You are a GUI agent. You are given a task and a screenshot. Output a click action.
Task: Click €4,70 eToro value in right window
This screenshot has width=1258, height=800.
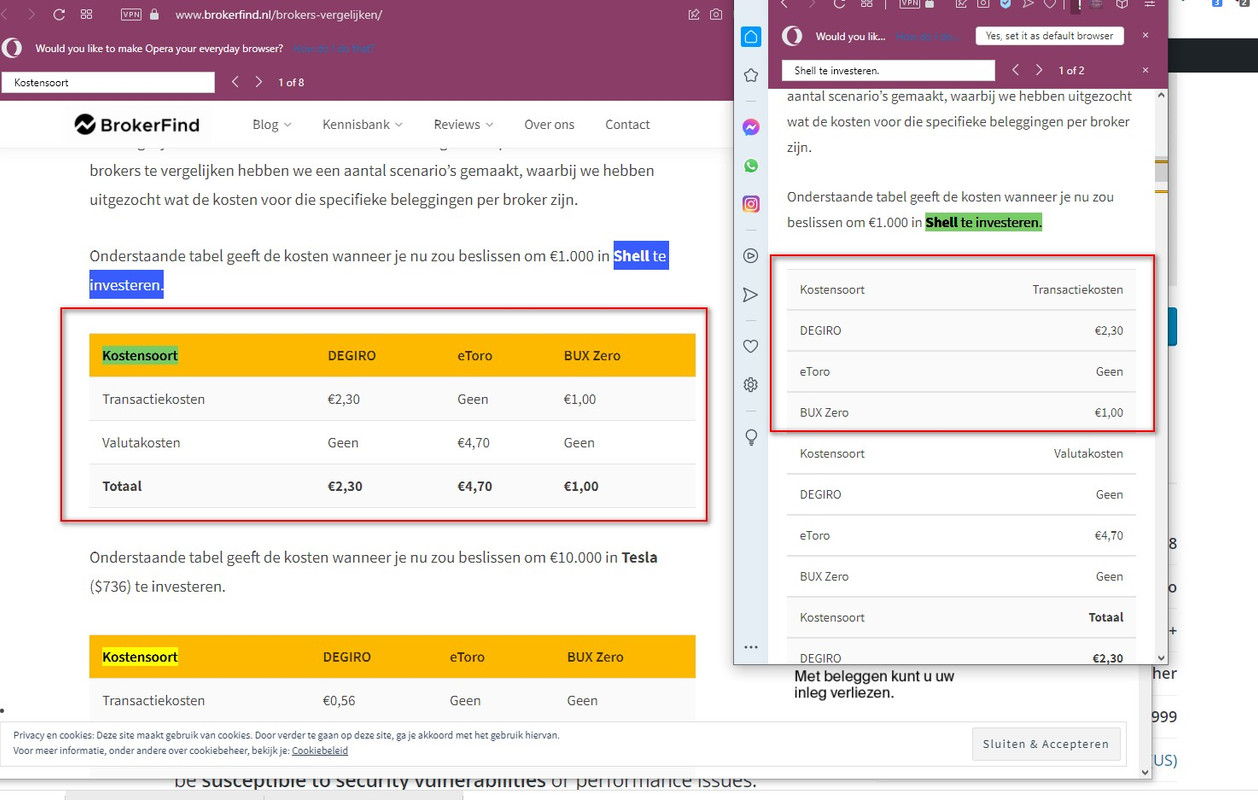[x=1109, y=535]
